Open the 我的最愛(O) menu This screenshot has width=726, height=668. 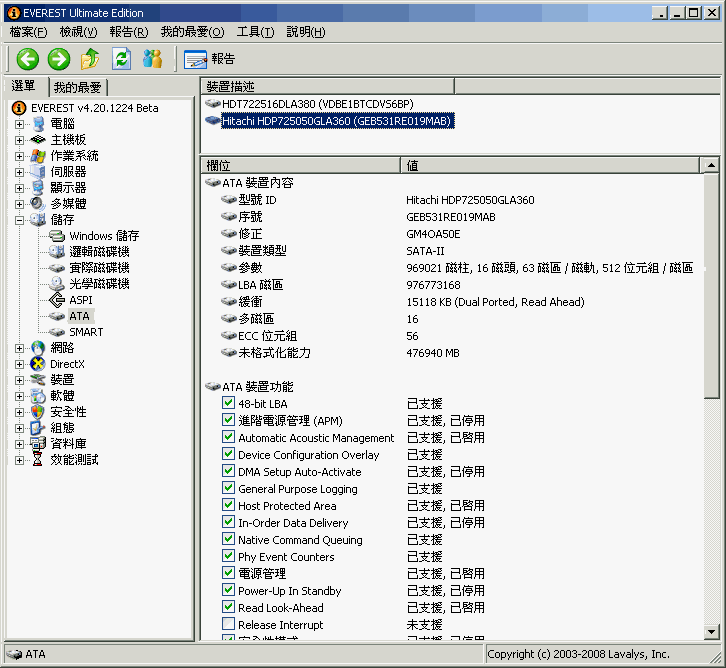pos(193,32)
